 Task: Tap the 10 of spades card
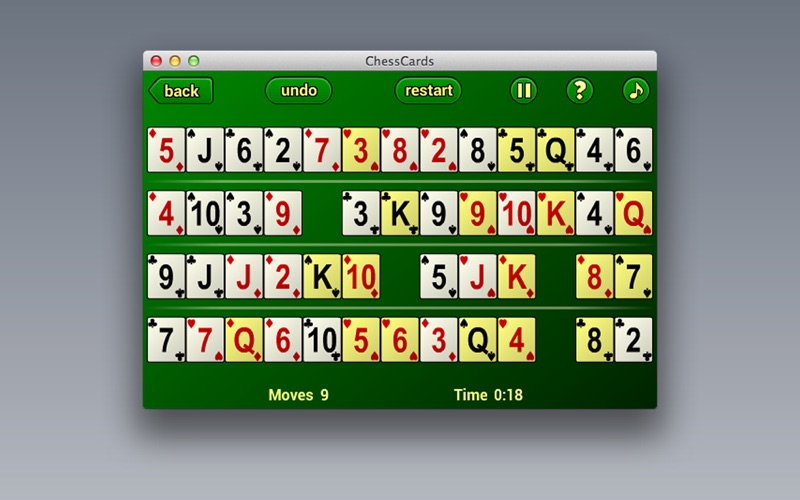pos(205,213)
